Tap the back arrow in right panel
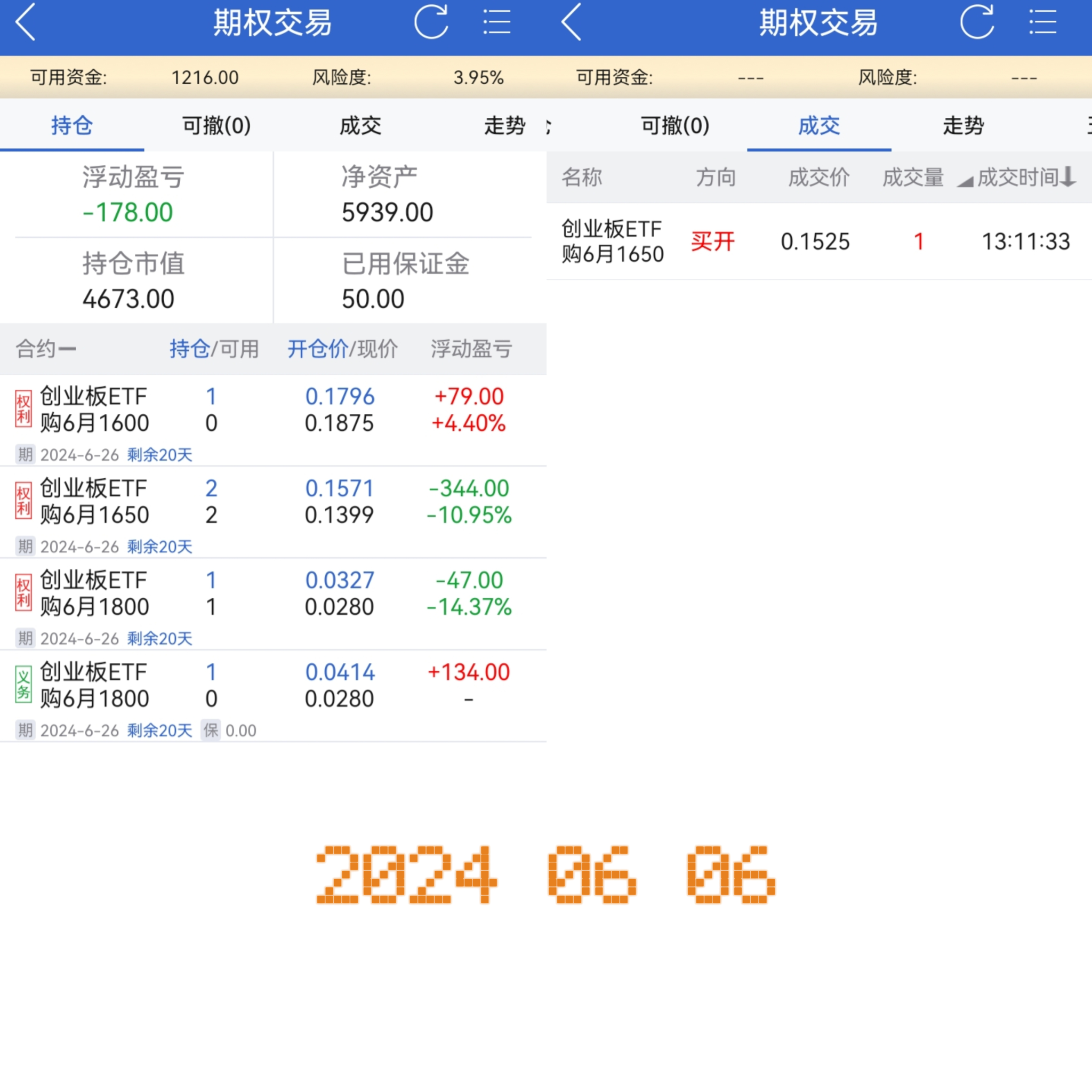Image resolution: width=1092 pixels, height=1092 pixels. pos(572,22)
